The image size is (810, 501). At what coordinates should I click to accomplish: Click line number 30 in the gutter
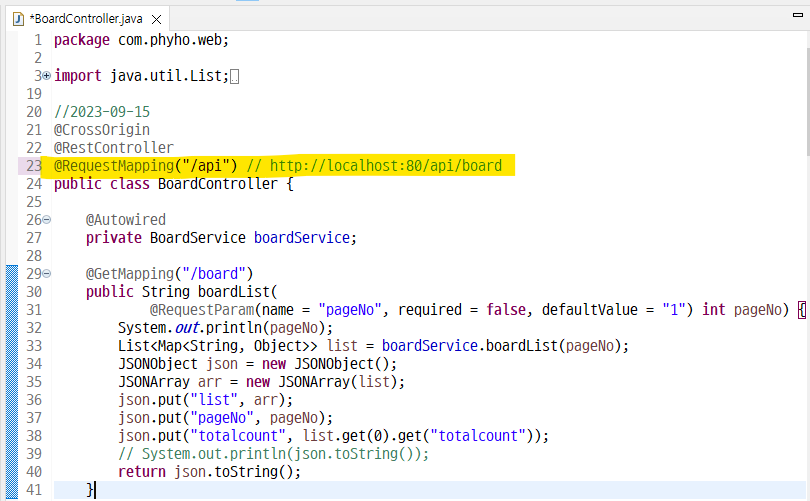(x=34, y=292)
